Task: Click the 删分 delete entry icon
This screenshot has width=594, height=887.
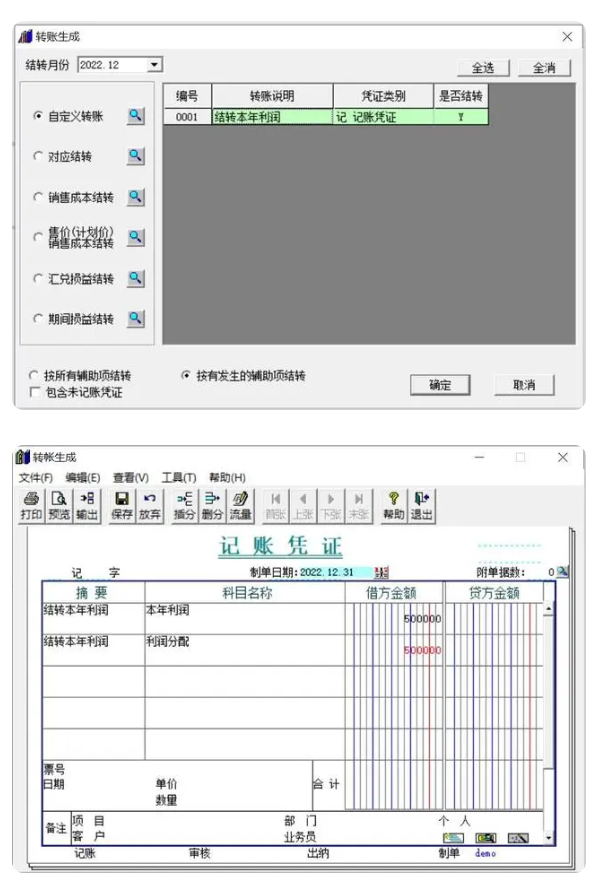Action: coord(212,506)
